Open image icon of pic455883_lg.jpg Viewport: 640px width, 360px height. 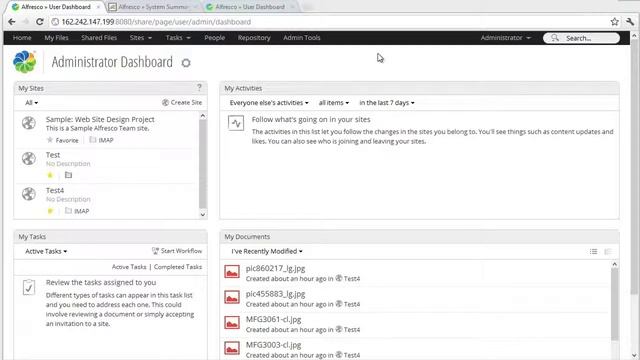232,297
